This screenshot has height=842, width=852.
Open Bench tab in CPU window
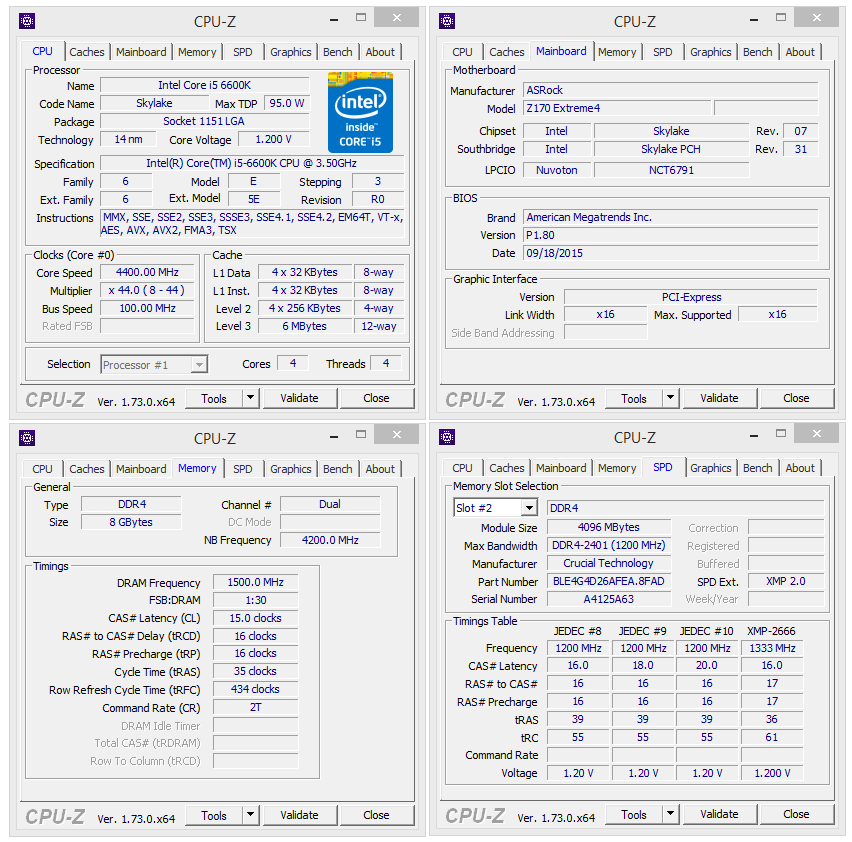click(x=337, y=52)
